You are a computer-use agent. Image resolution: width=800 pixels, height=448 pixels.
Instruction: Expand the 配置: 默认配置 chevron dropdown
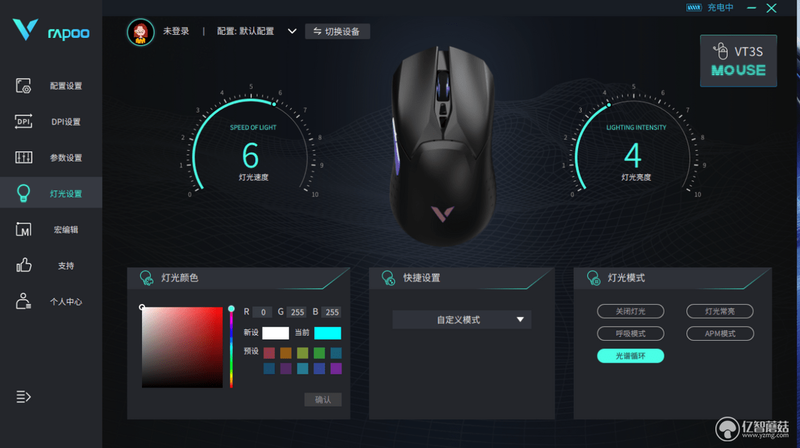pos(292,31)
